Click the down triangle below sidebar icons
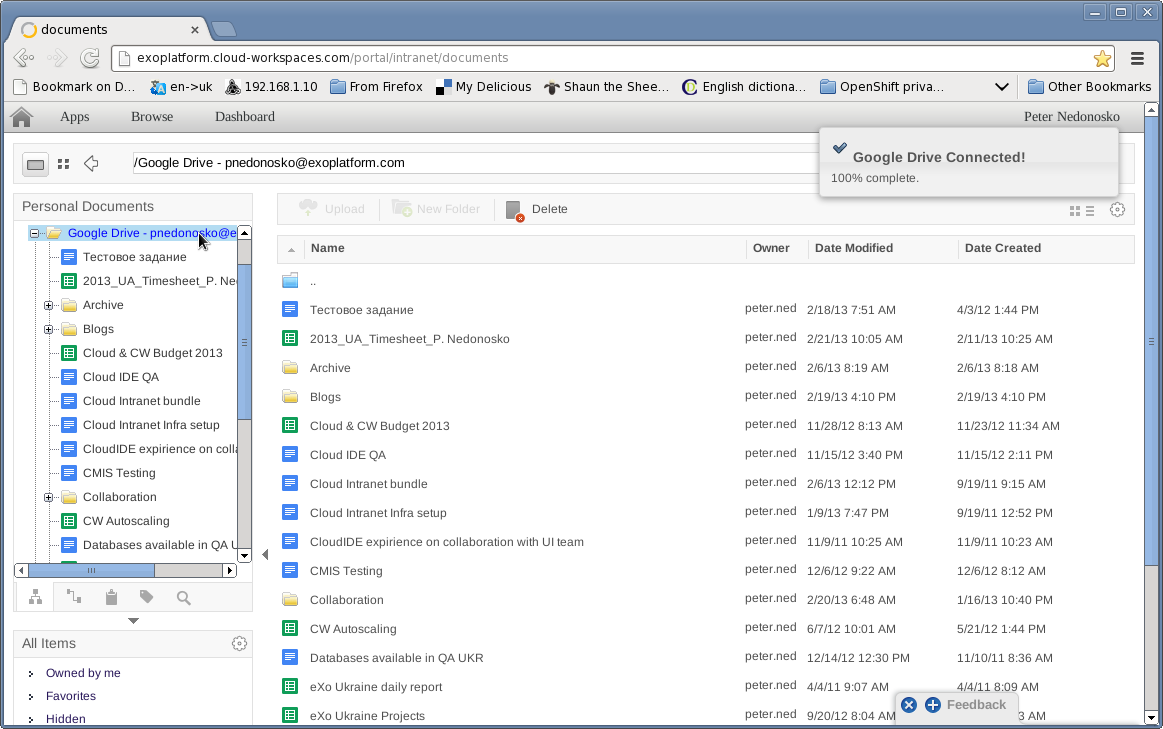This screenshot has width=1163, height=729. click(134, 621)
